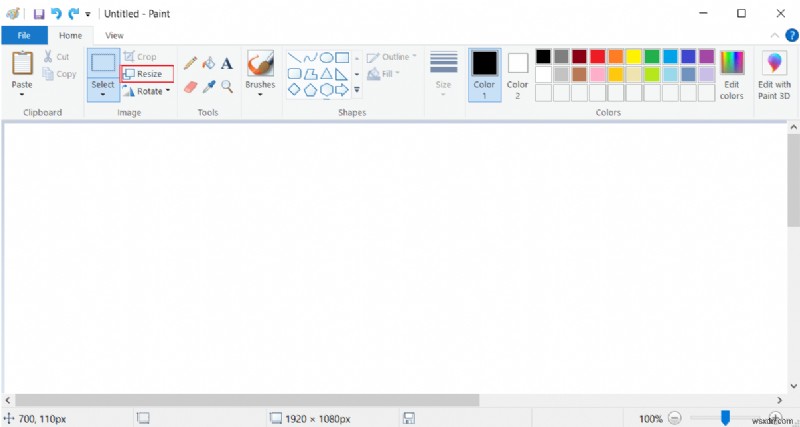Switch to the View tab
The height and width of the screenshot is (427, 800).
point(114,36)
